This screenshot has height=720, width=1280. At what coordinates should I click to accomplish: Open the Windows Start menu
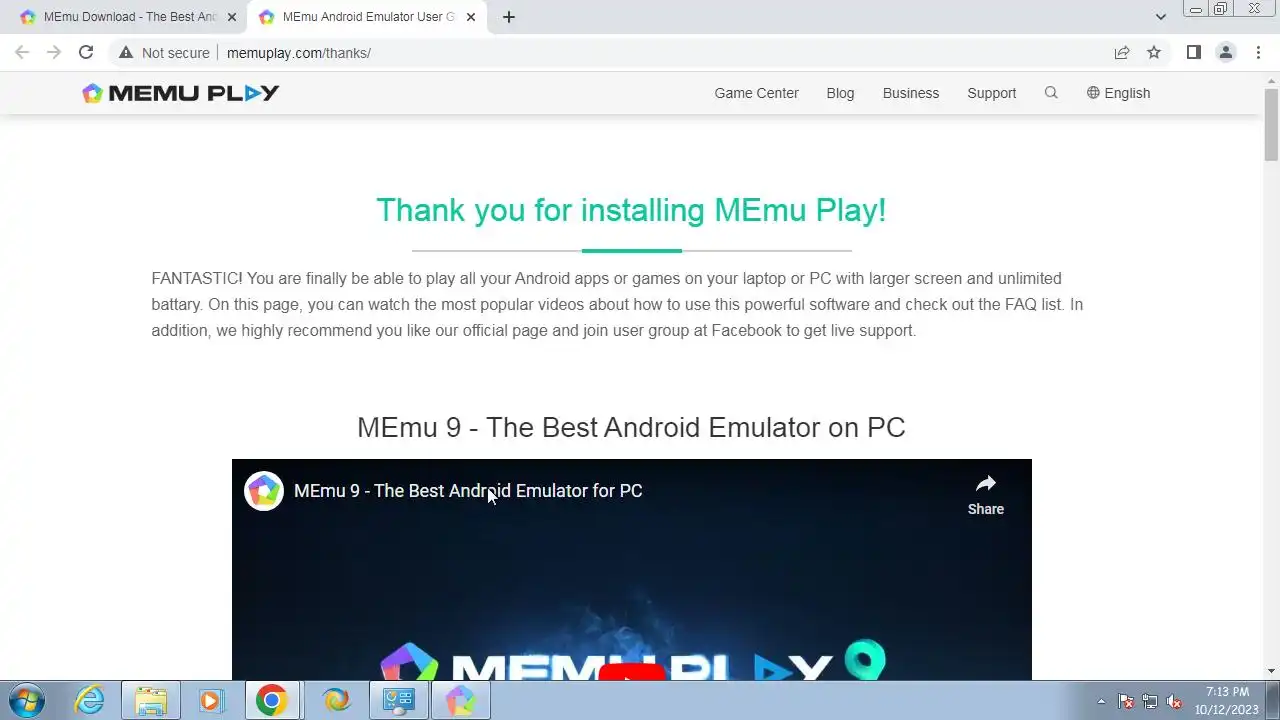[x=25, y=701]
